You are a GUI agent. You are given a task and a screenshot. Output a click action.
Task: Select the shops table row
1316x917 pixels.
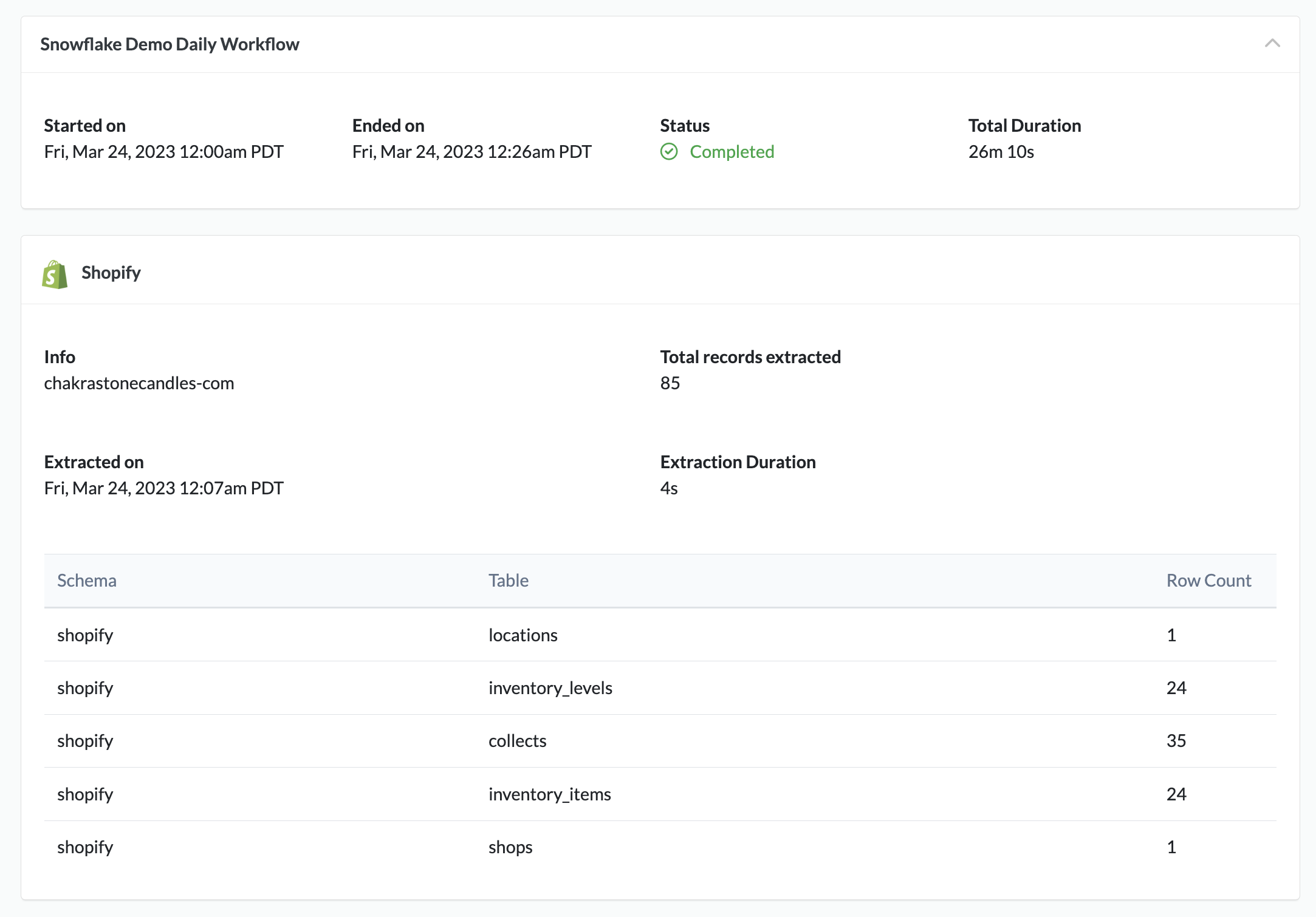coord(660,847)
